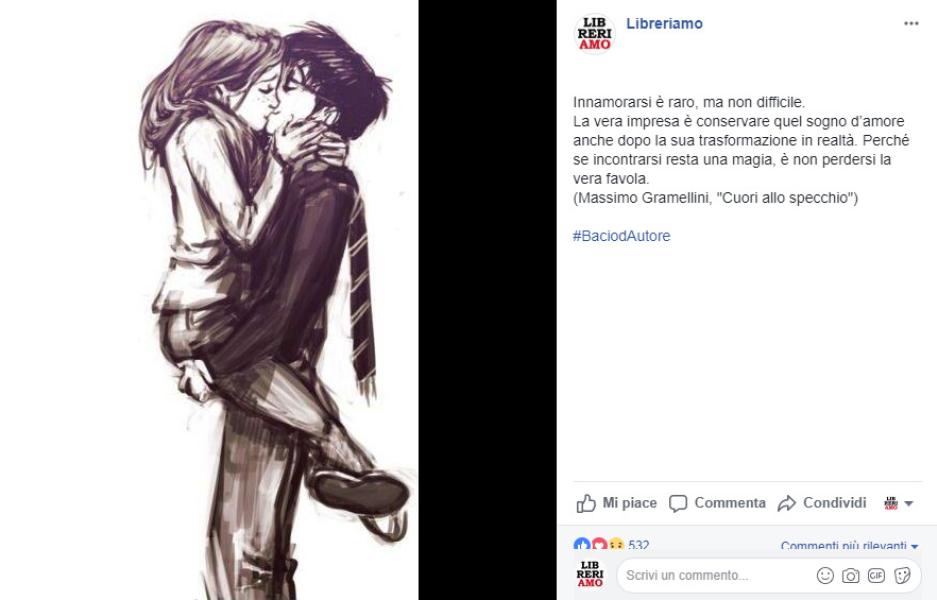Image resolution: width=937 pixels, height=600 pixels.
Task: Open the emoji picker in comment box
Action: point(825,575)
